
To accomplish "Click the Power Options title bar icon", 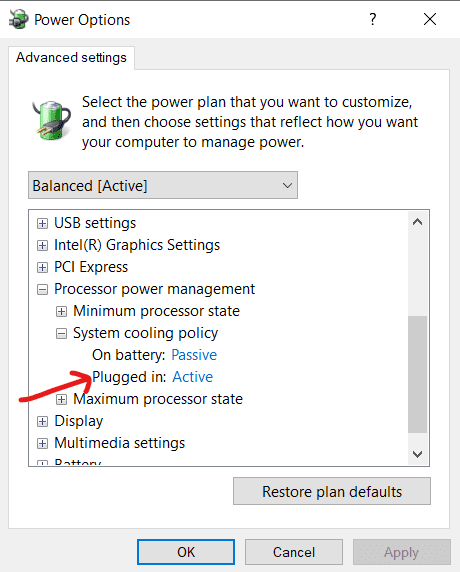I will (x=18, y=19).
